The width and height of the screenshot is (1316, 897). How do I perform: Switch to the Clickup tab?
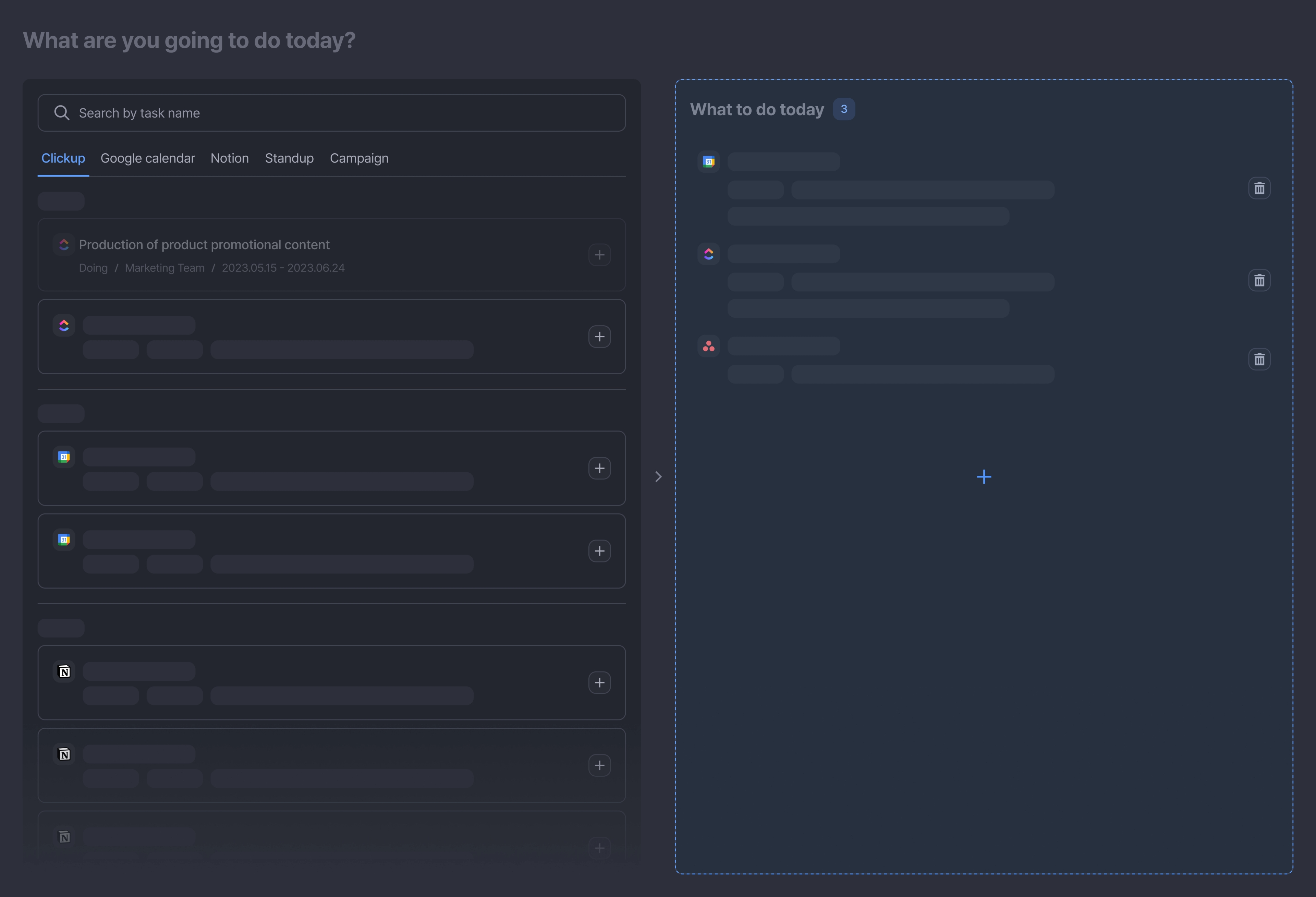(x=63, y=158)
